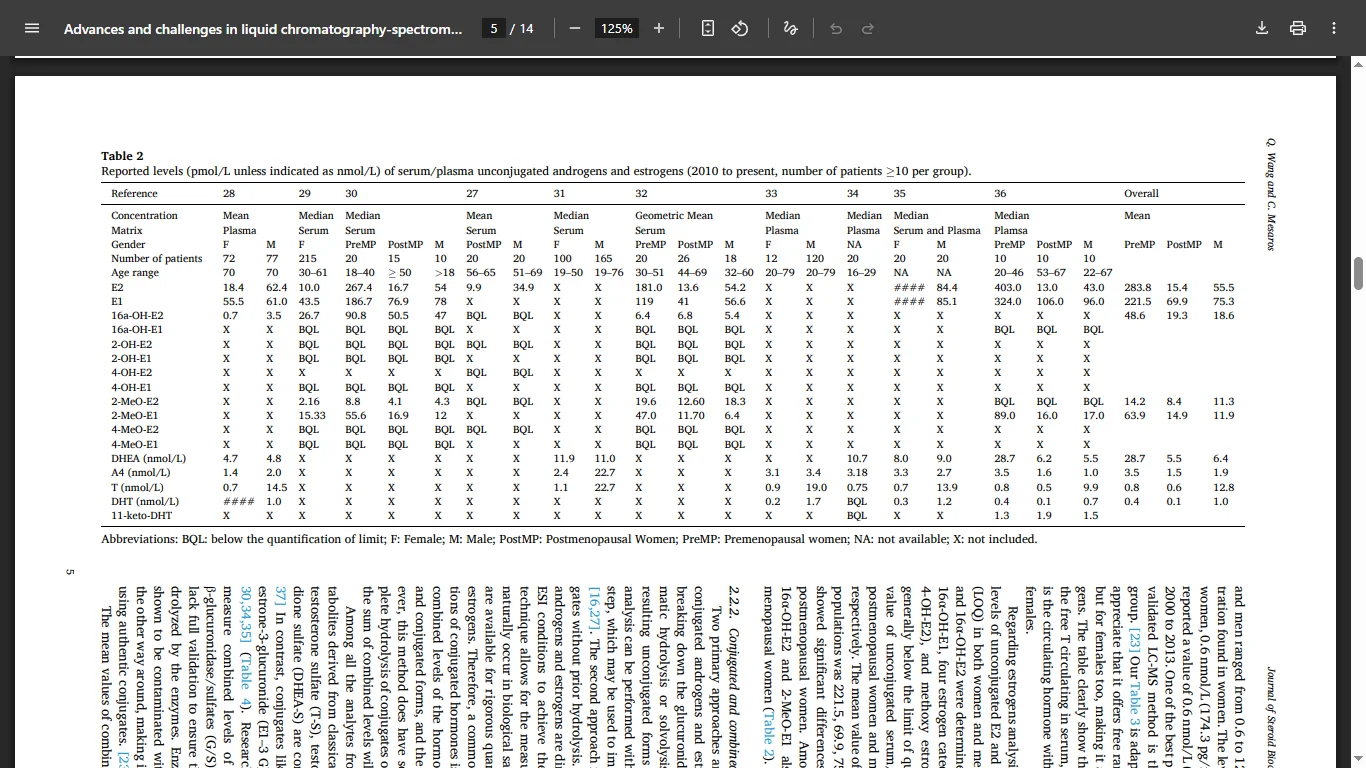Rotate the document counterclockwise
This screenshot has width=1366, height=768.
tap(740, 29)
